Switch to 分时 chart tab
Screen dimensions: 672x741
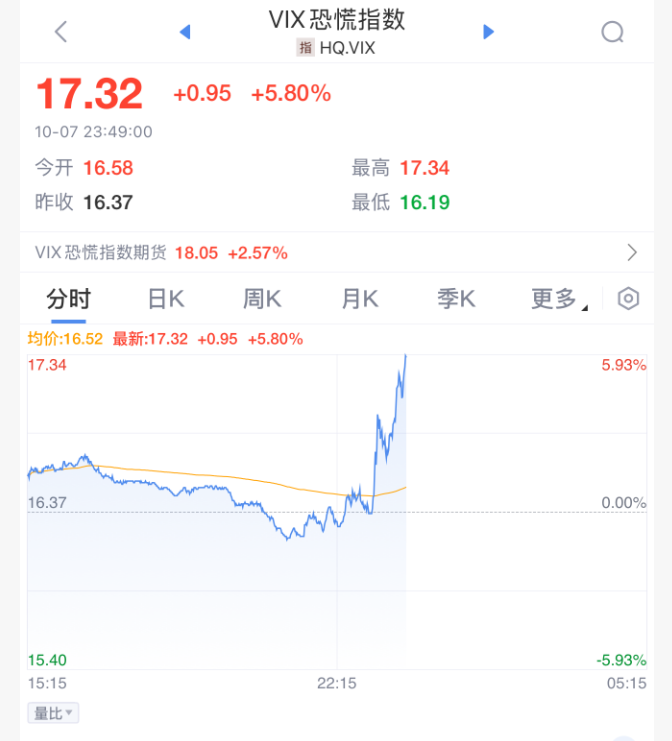69,299
